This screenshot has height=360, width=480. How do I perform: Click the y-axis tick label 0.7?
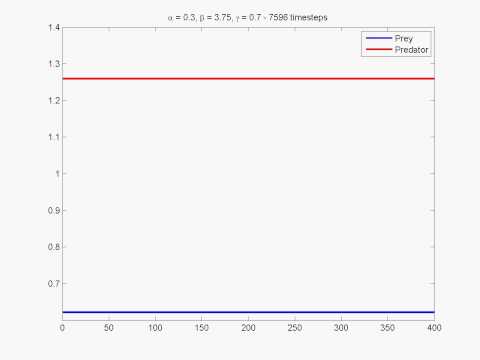click(x=54, y=284)
